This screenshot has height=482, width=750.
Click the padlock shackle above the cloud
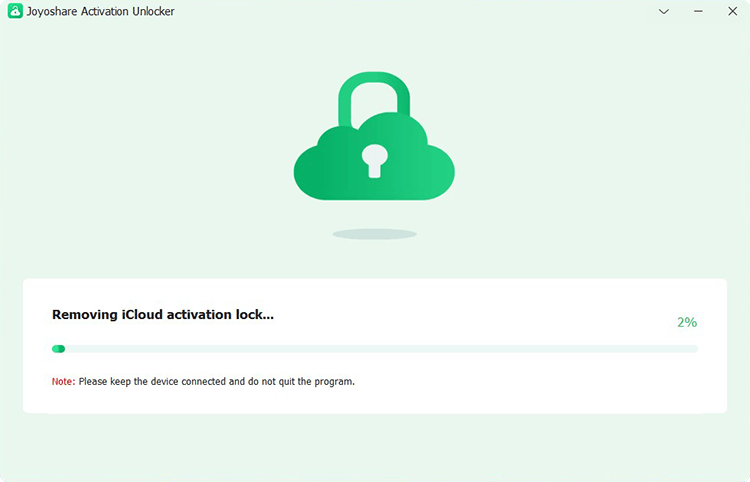tap(374, 98)
